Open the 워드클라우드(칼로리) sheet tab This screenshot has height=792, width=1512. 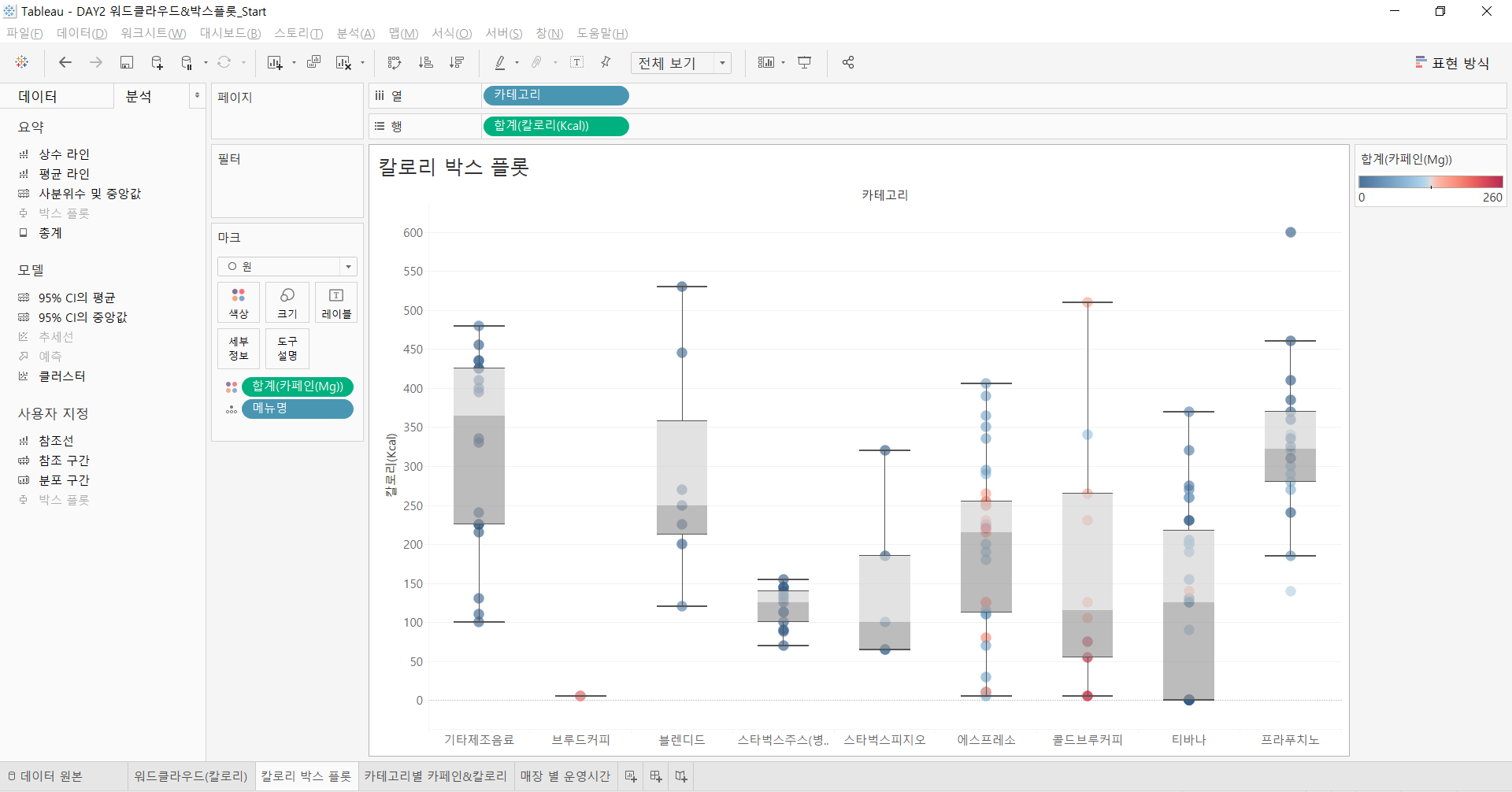click(191, 776)
